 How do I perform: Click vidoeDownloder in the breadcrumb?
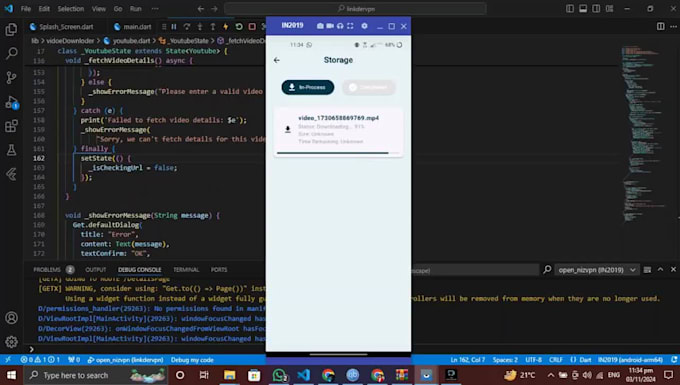click(x=70, y=41)
